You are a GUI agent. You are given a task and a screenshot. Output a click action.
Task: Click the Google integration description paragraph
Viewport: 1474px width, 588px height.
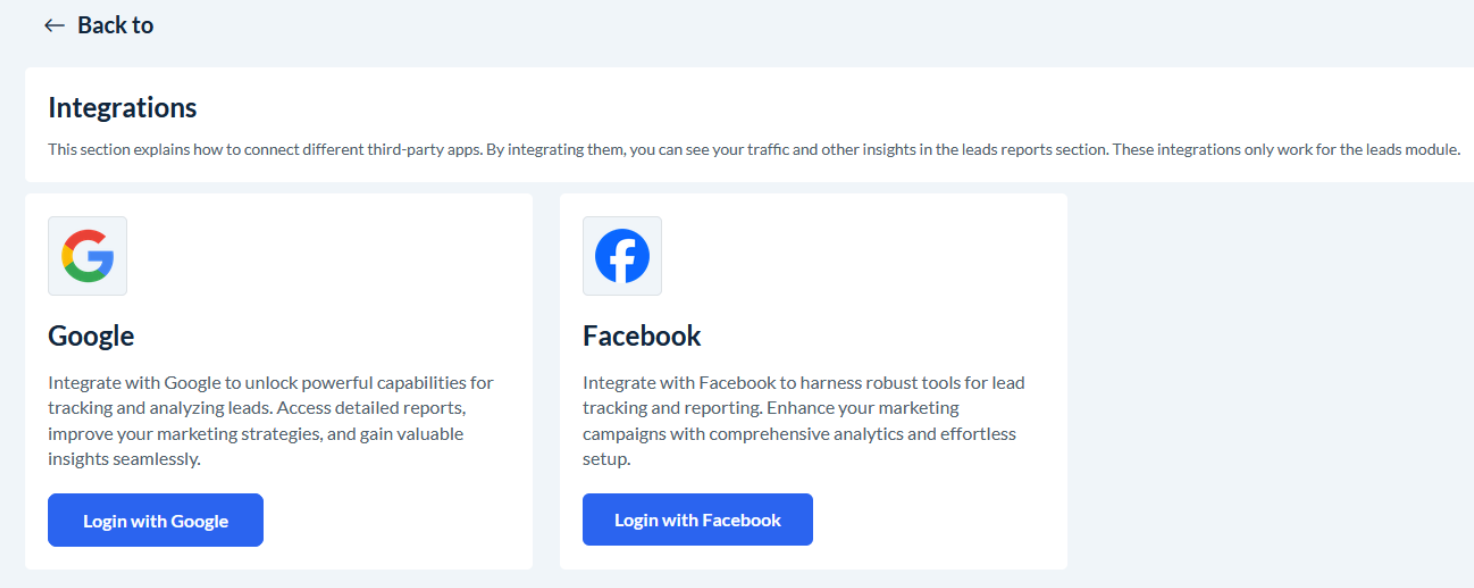271,421
